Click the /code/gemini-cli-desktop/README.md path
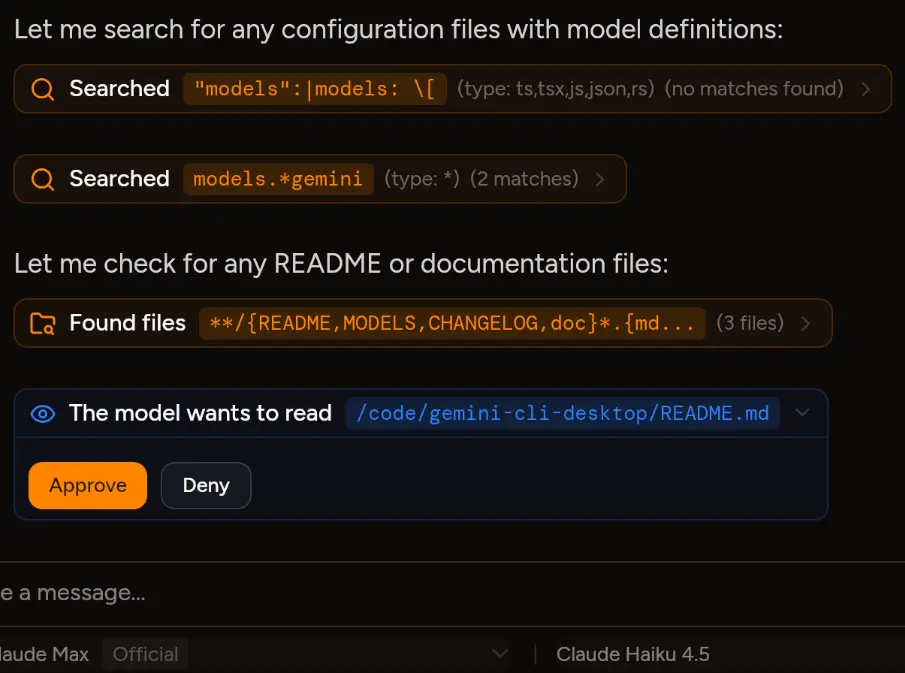 coord(563,414)
